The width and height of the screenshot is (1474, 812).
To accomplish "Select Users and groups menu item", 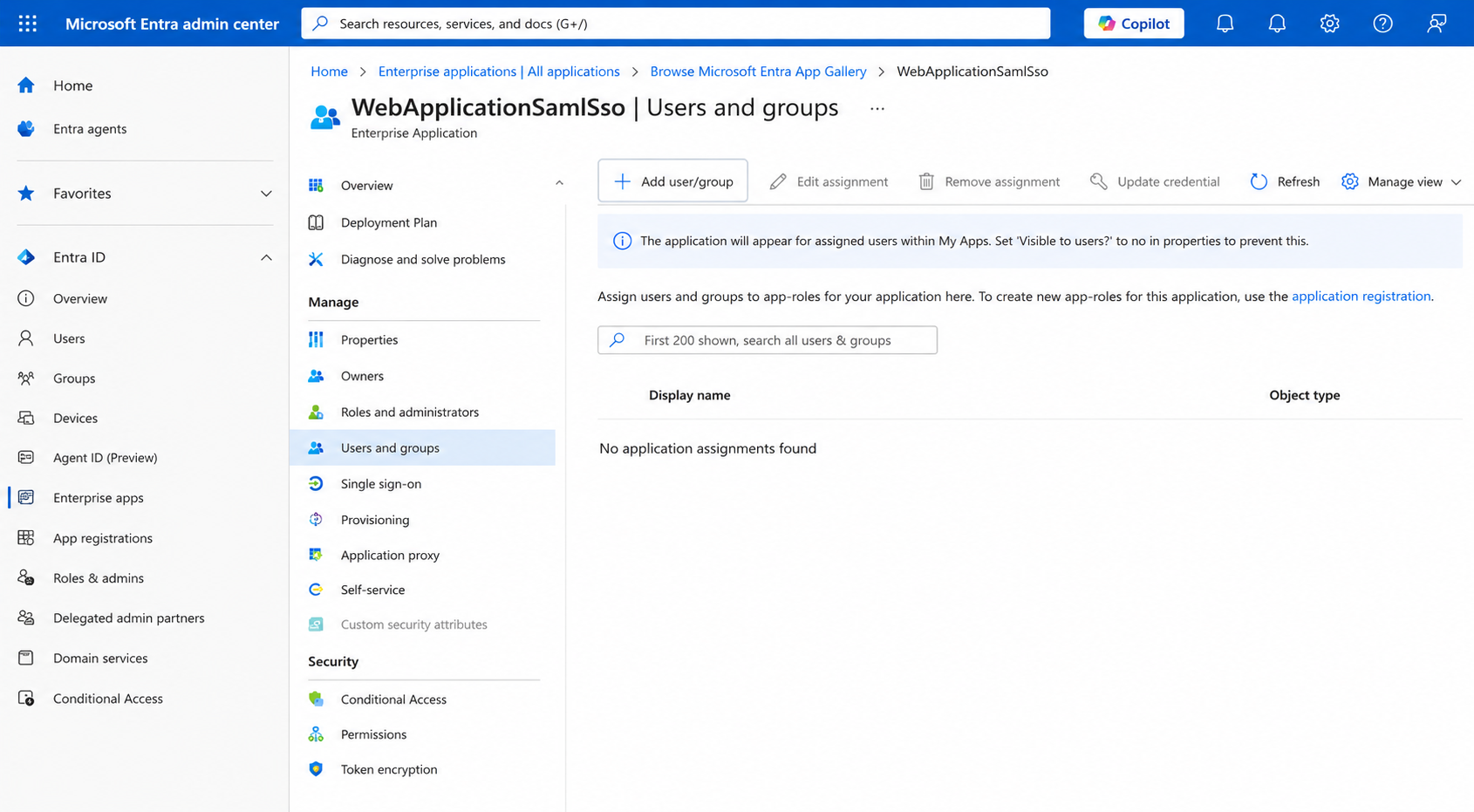I will pos(422,447).
